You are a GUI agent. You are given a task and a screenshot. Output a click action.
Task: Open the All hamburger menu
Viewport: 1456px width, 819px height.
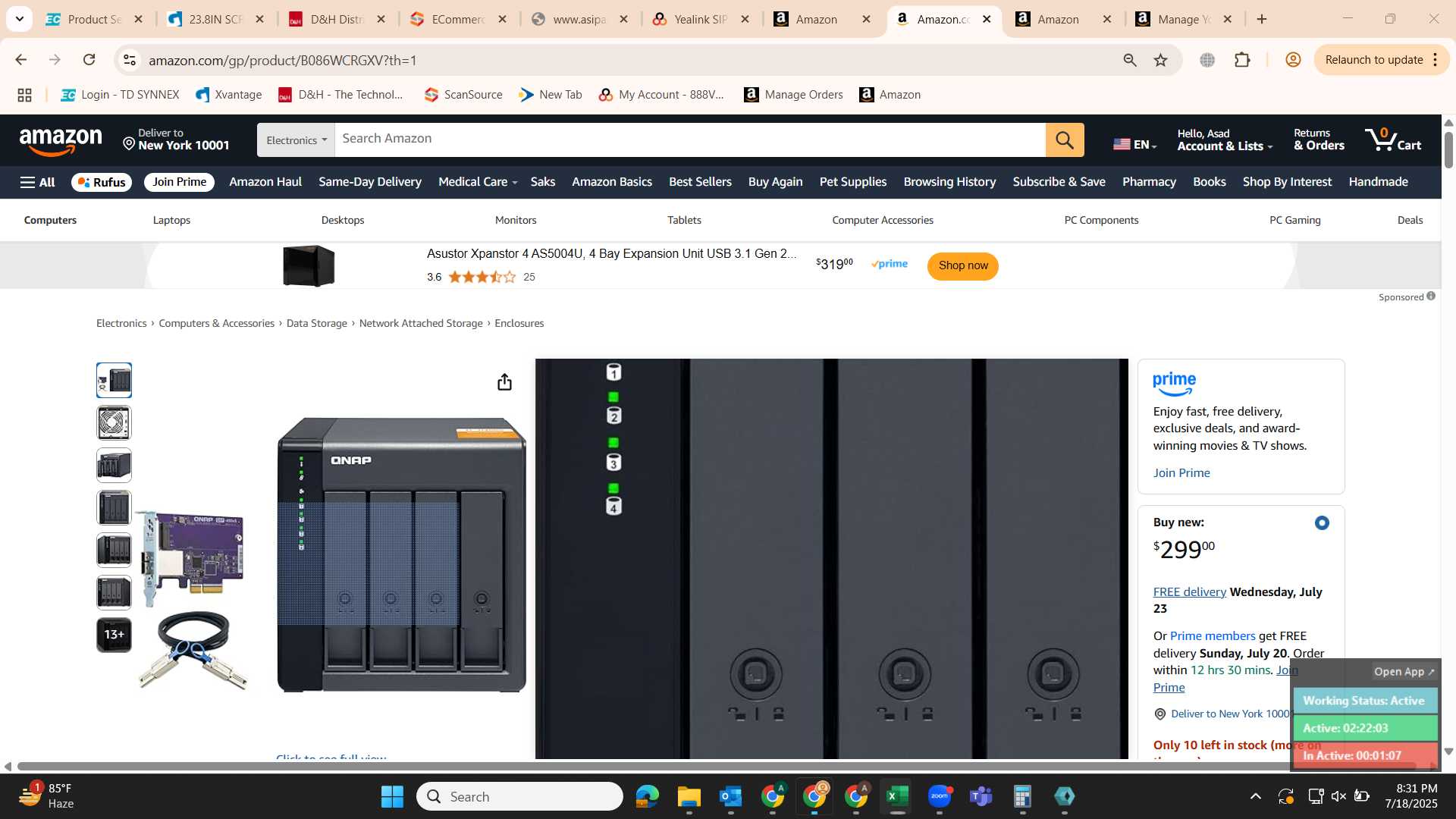tap(37, 182)
